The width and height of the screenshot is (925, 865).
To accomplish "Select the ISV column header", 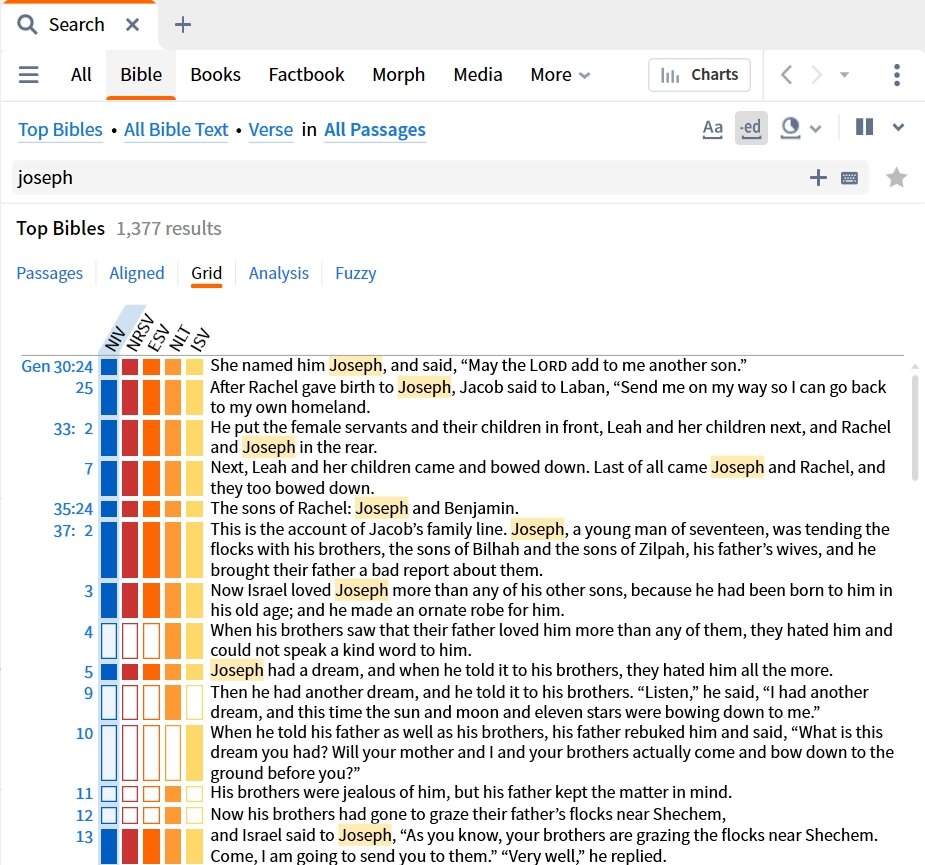I will (201, 339).
